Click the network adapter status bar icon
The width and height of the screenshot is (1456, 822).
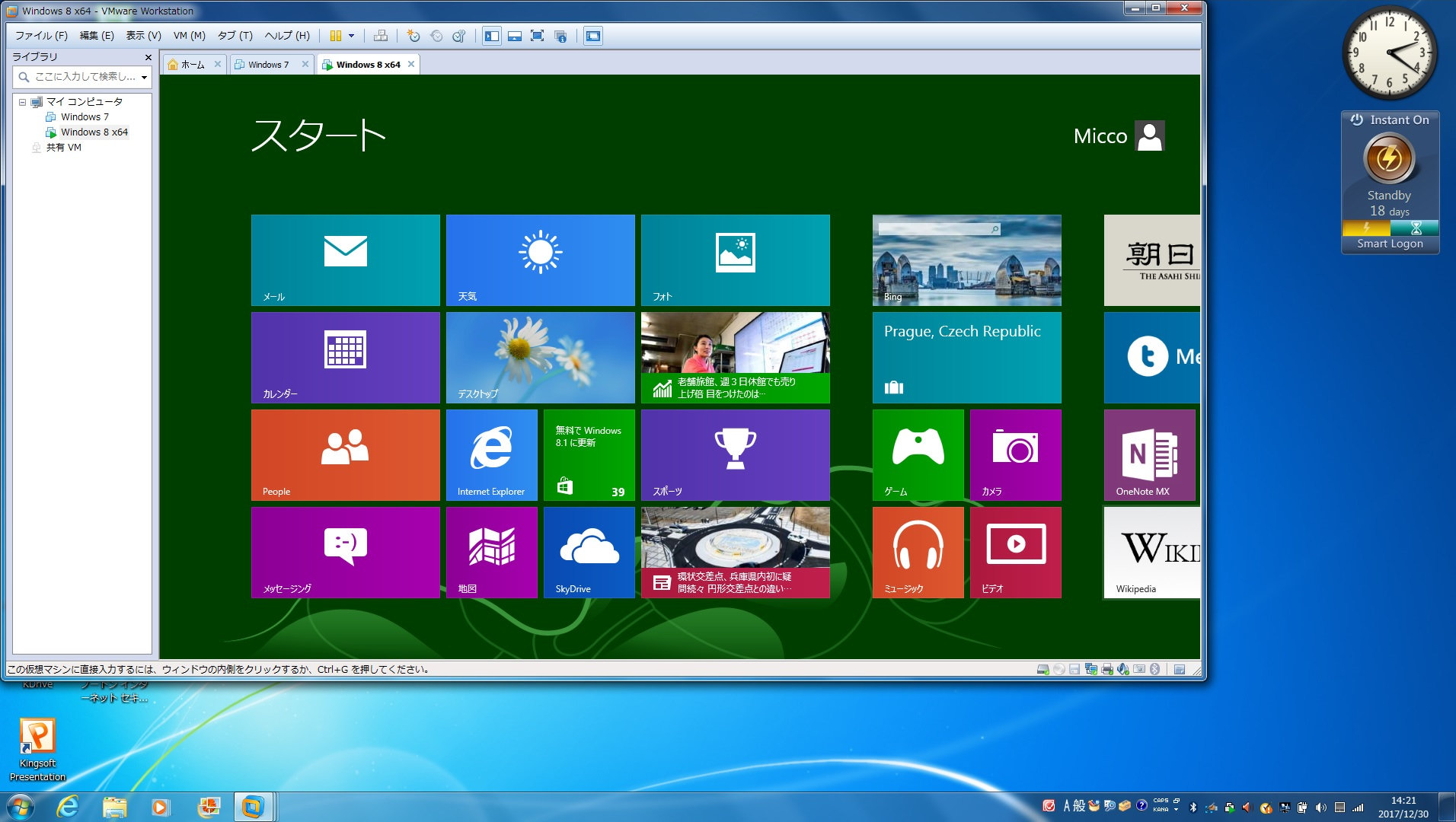coord(1091,670)
